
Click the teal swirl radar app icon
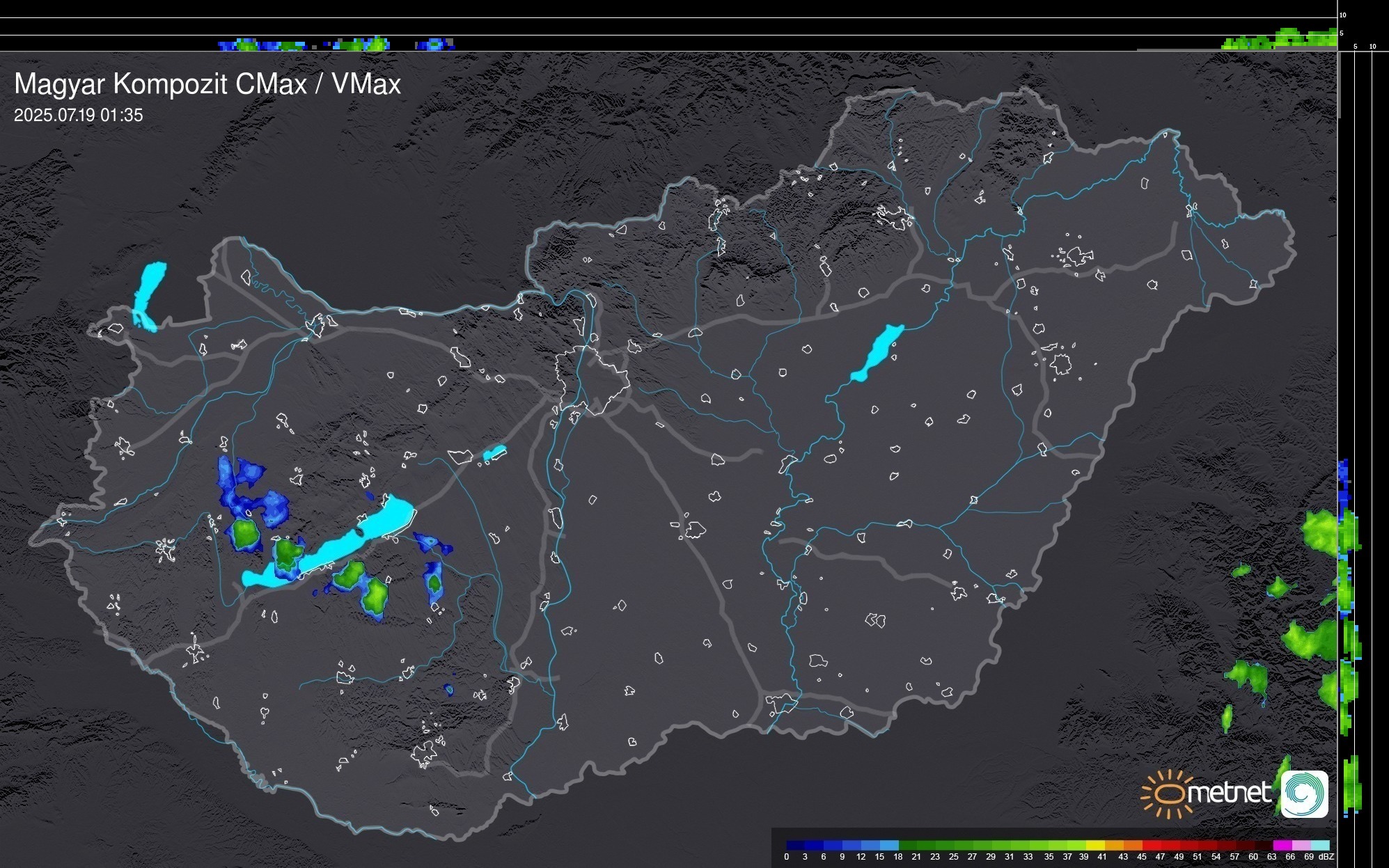click(x=1304, y=794)
